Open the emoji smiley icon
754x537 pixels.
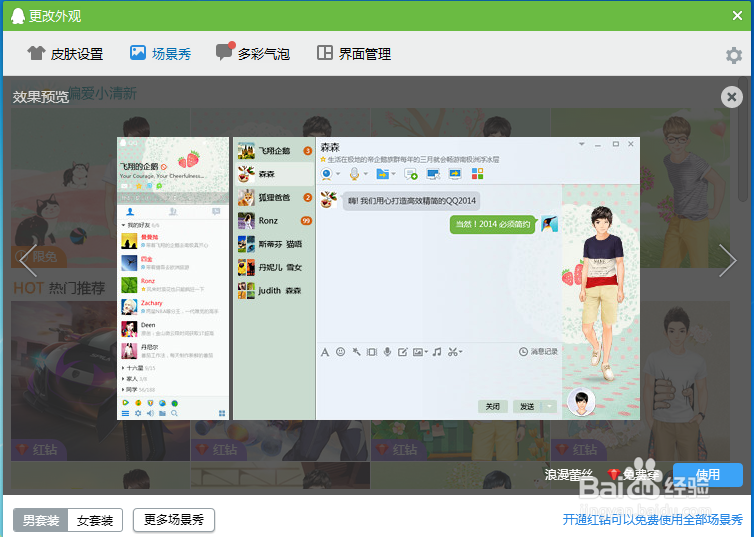[340, 352]
